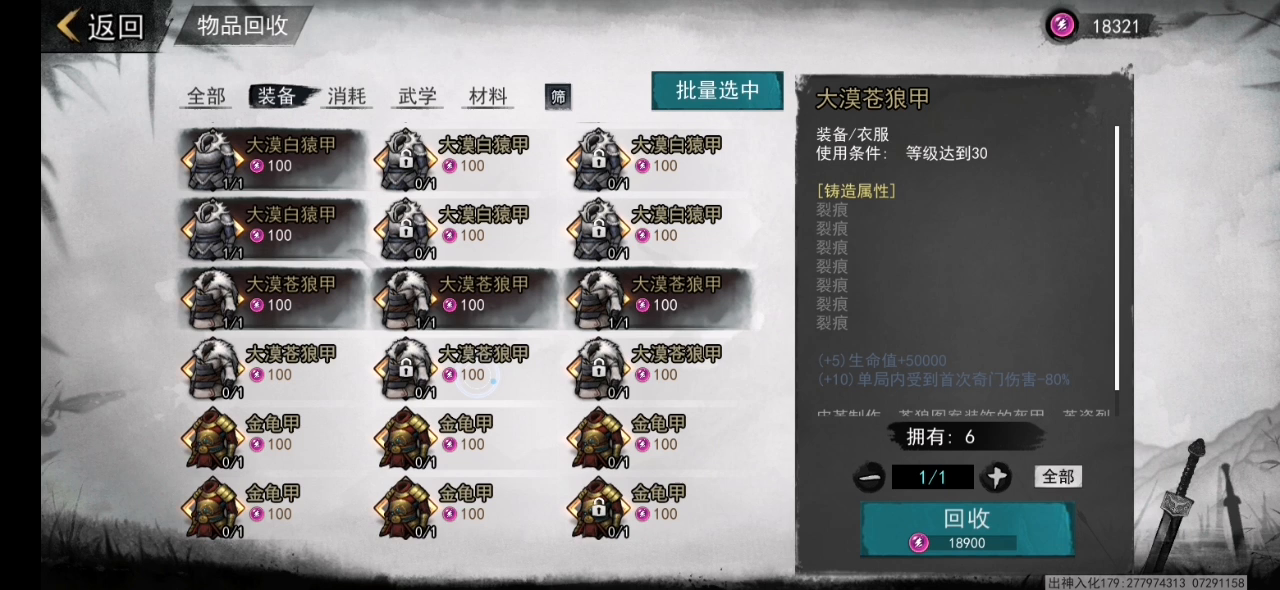Click locked 大漠白猿甲 in top row middle
Screen dimensions: 1280x590
click(404, 158)
